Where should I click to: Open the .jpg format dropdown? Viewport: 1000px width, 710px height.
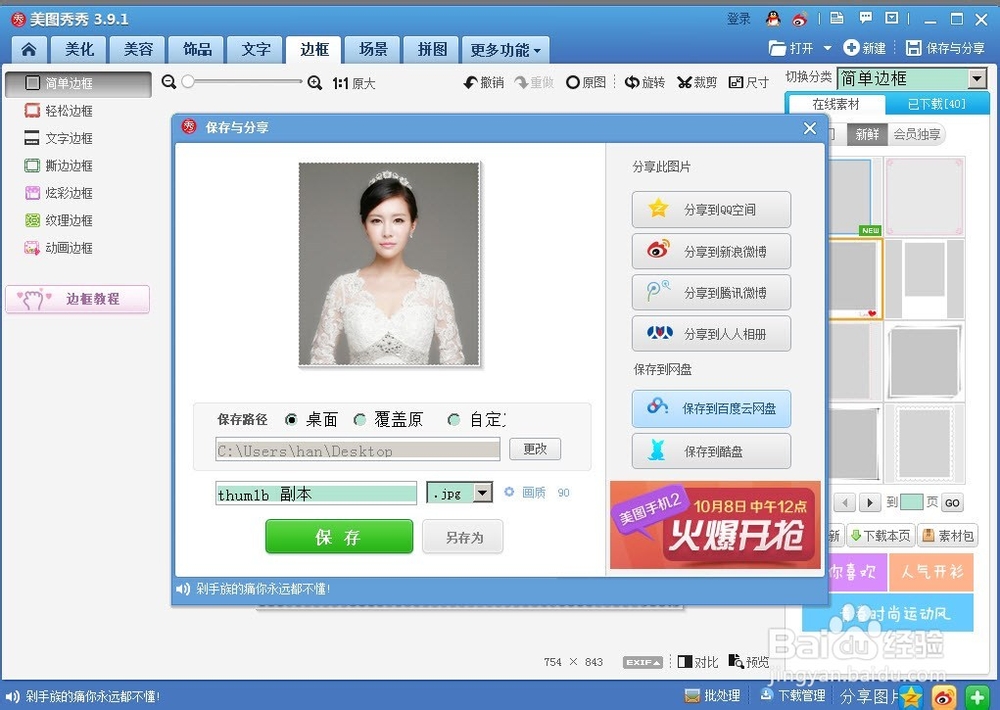pyautogui.click(x=459, y=493)
